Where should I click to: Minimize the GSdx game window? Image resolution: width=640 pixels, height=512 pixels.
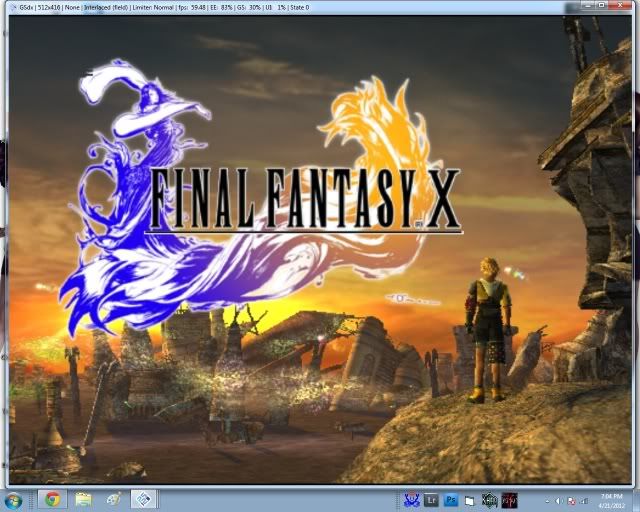586,6
